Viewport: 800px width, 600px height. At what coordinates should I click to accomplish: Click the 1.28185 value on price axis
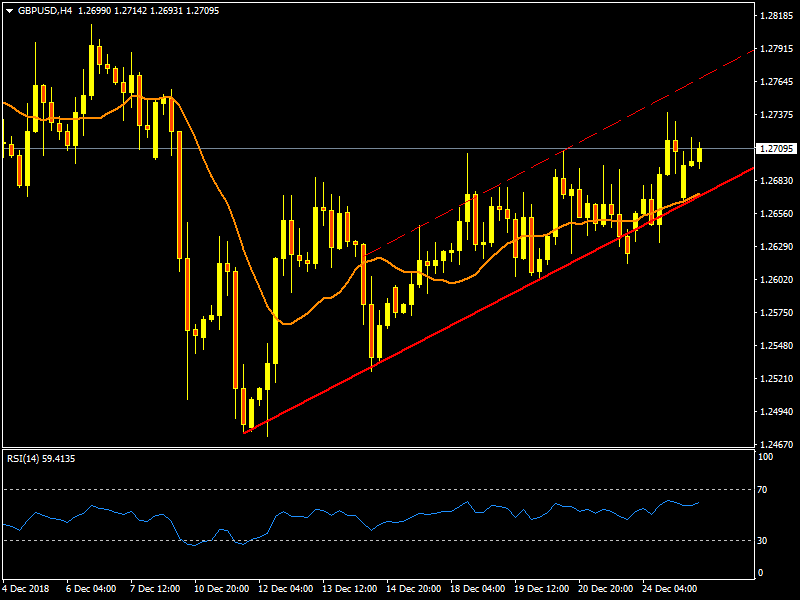coord(776,16)
